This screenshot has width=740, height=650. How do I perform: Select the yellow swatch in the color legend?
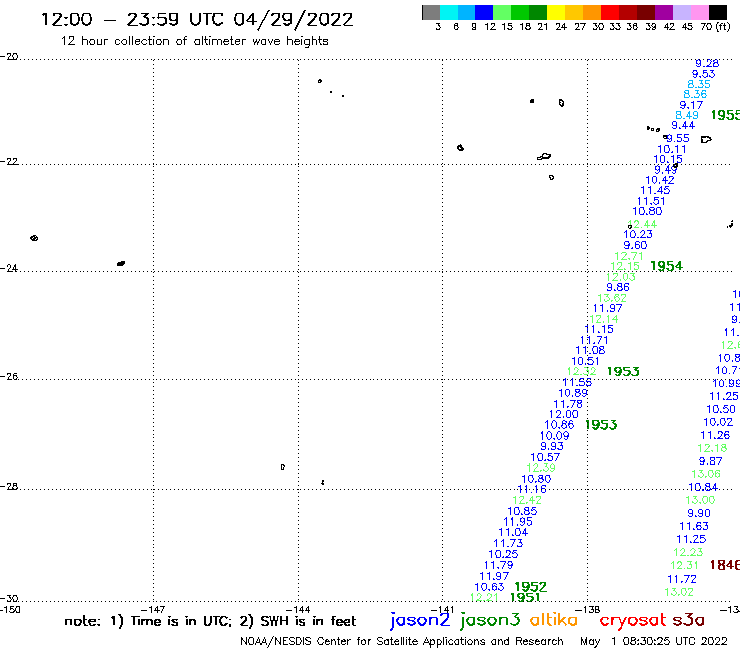[556, 12]
